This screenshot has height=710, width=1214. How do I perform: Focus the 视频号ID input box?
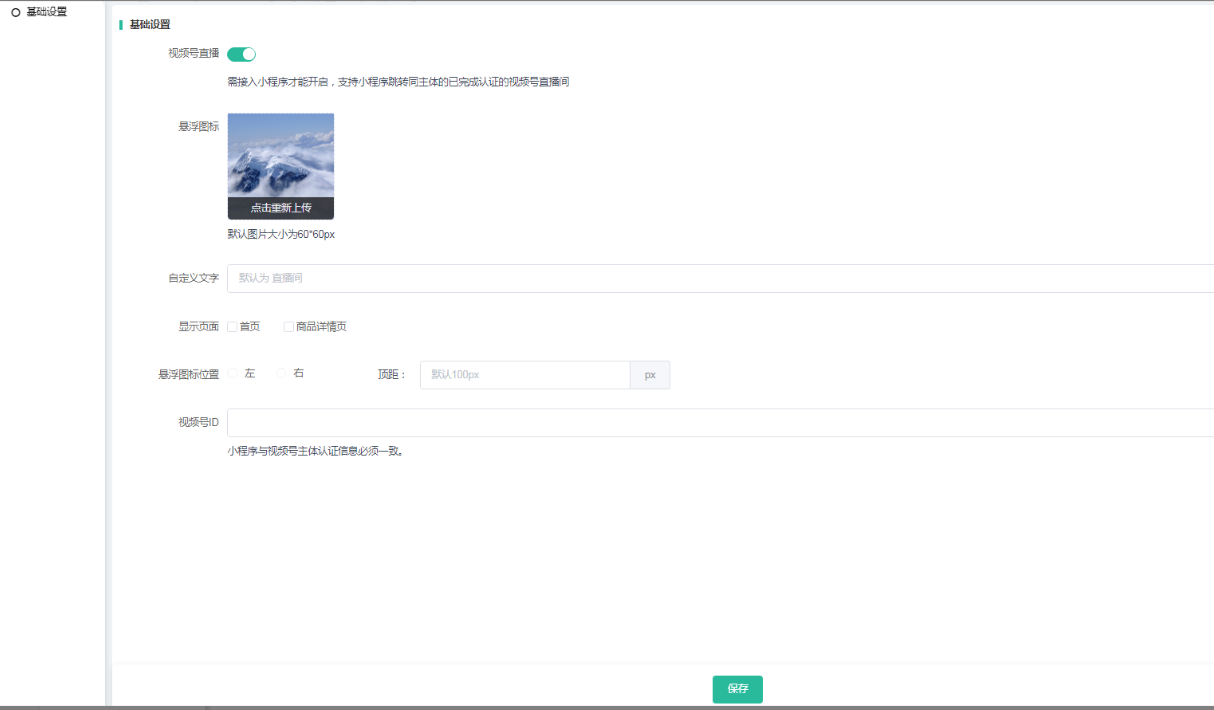(x=720, y=422)
